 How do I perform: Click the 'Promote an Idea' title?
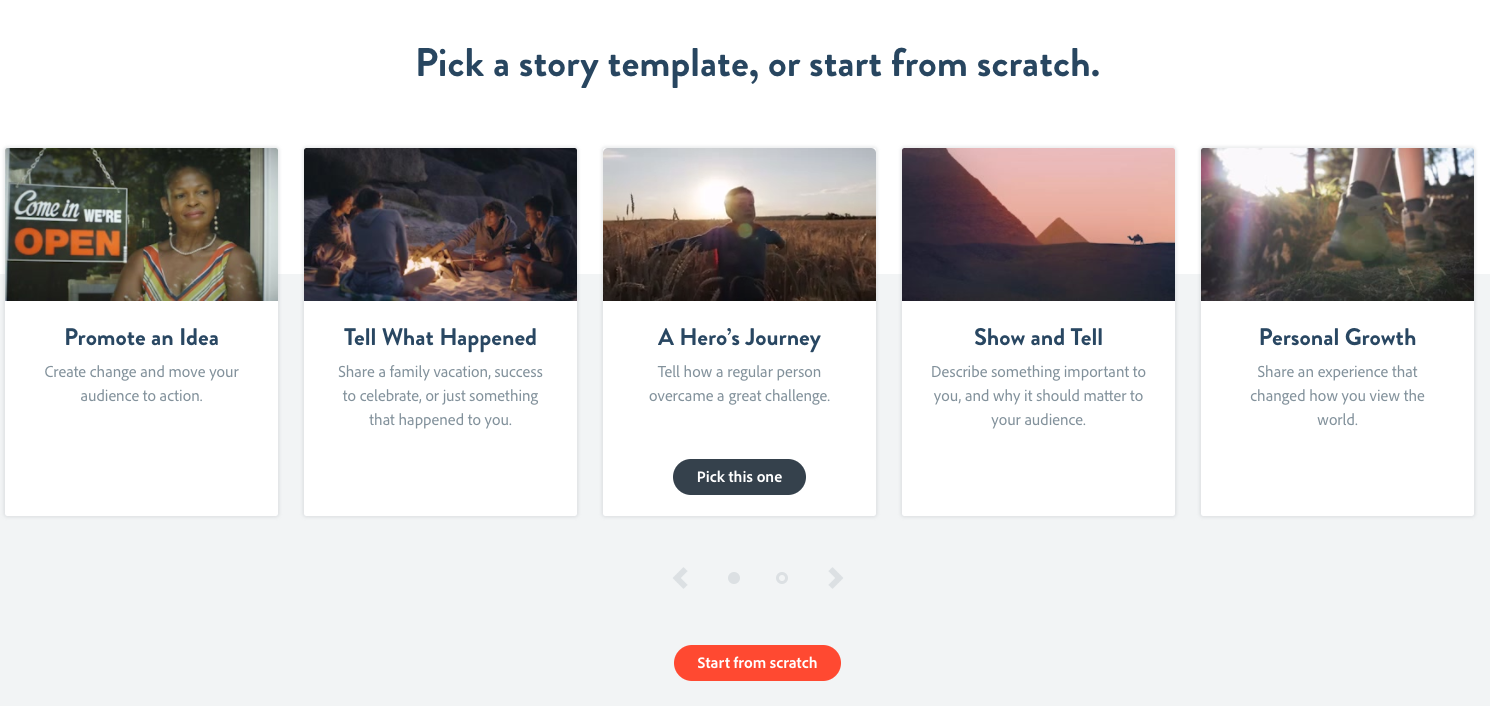click(x=141, y=338)
